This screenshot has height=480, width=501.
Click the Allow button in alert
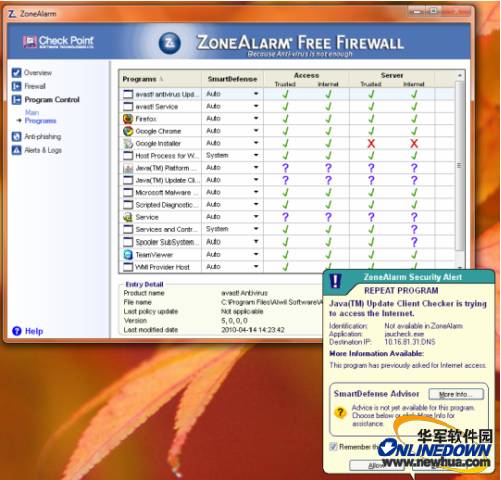coord(376,465)
